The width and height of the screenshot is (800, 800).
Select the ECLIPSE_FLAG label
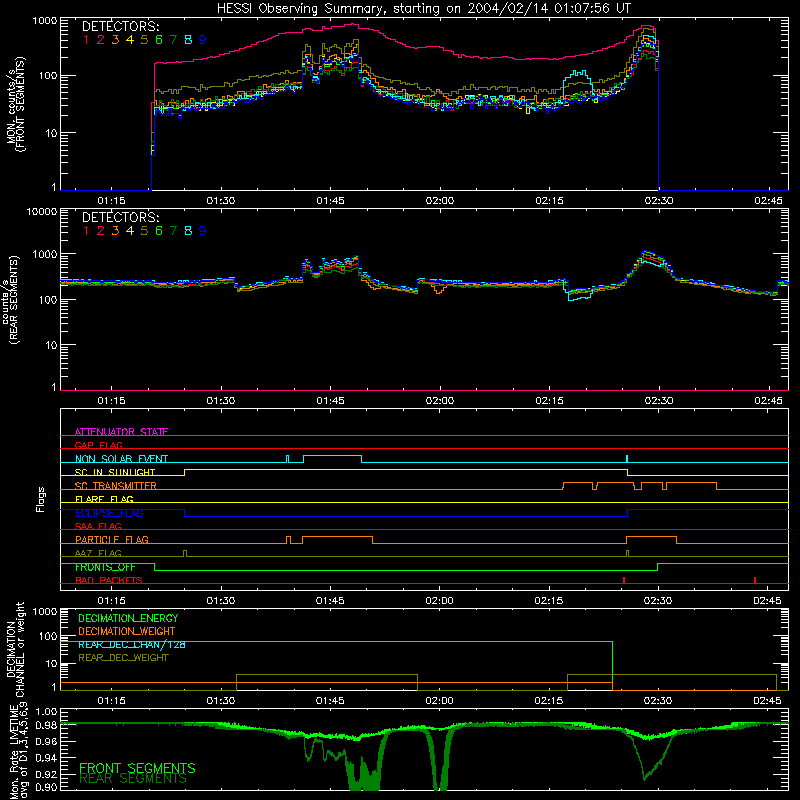[109, 513]
